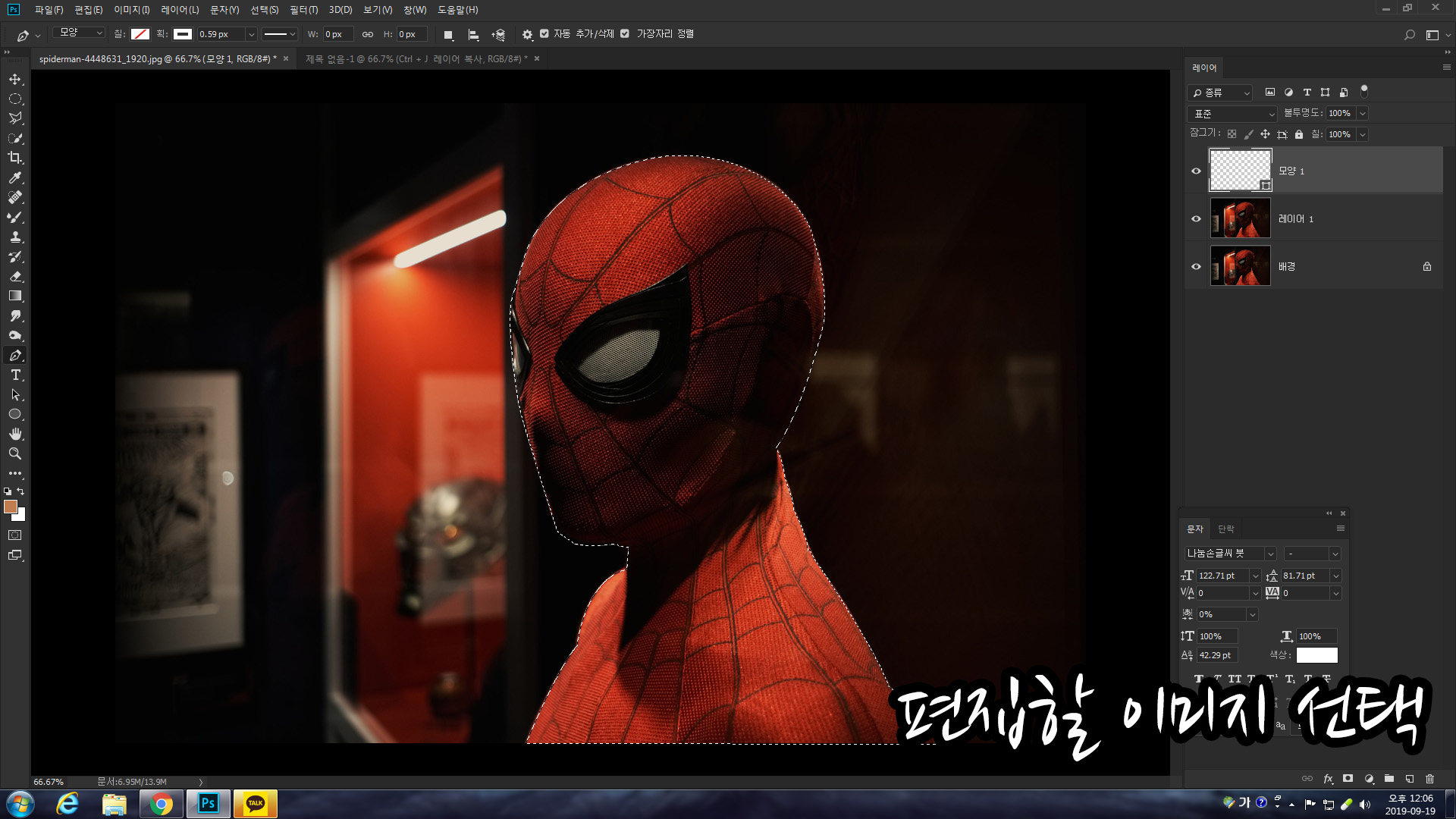Image resolution: width=1456 pixels, height=819 pixels.
Task: Uncheck the 자동 추가/삭제 checkbox
Action: pos(544,34)
